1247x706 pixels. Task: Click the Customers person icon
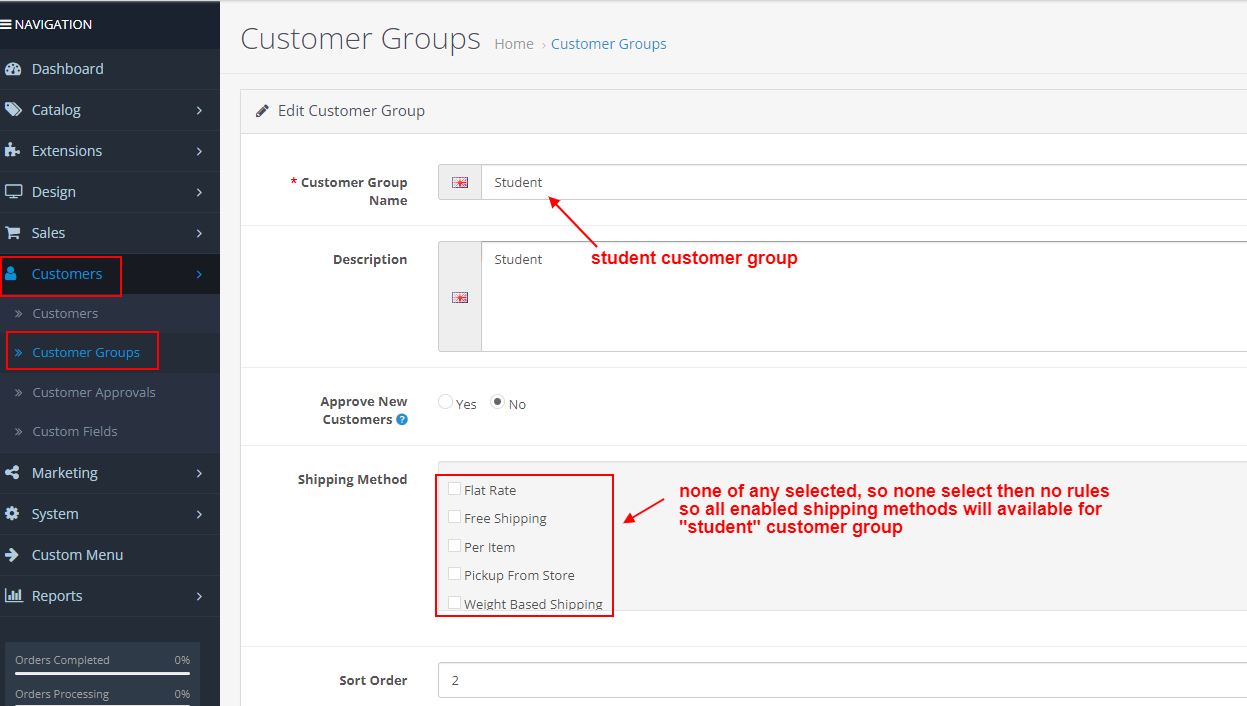coord(11,274)
